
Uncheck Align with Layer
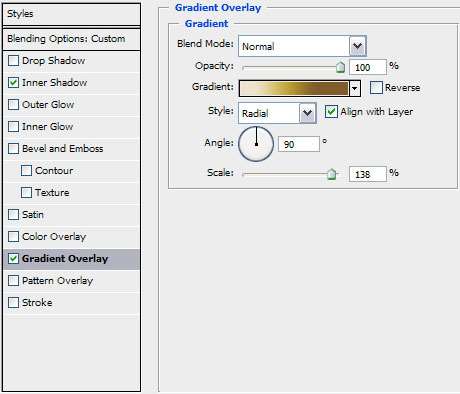pos(331,112)
